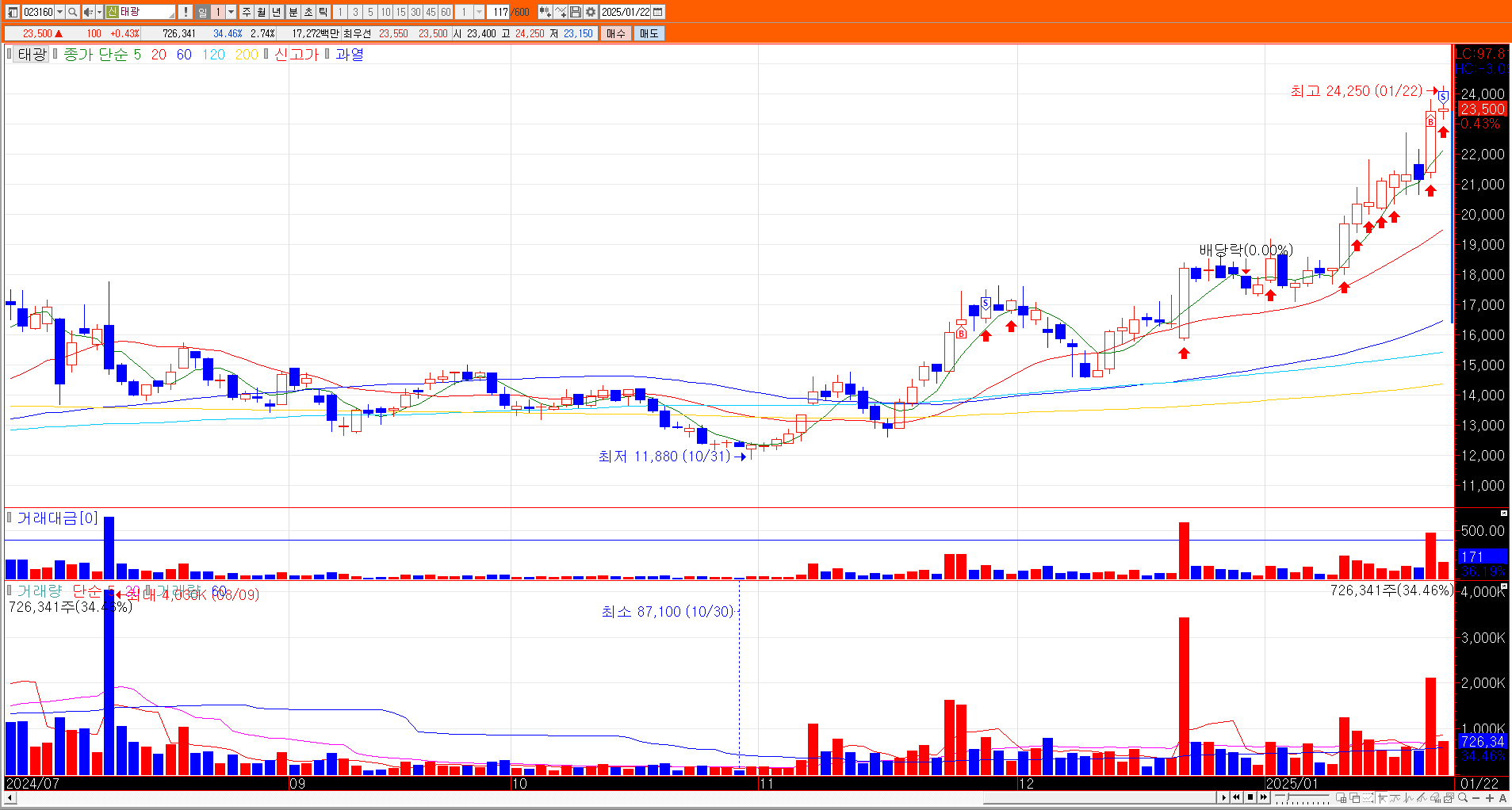Viewport: 1512px width, 810px height.
Task: Click the moving-average line icon in bottom toolbar
Action: pos(1395,798)
